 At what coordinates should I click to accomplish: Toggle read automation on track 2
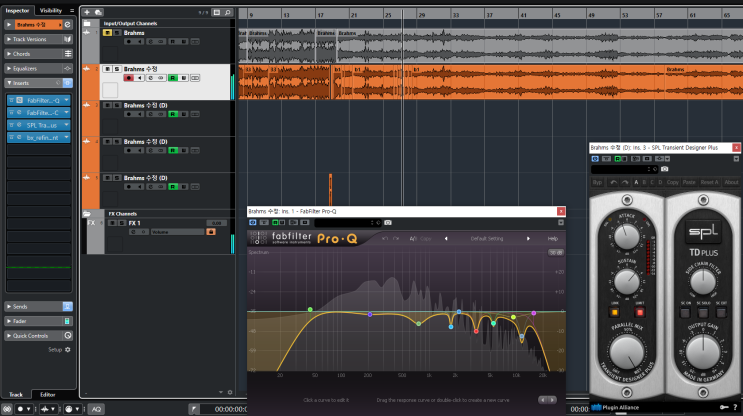[x=173, y=78]
